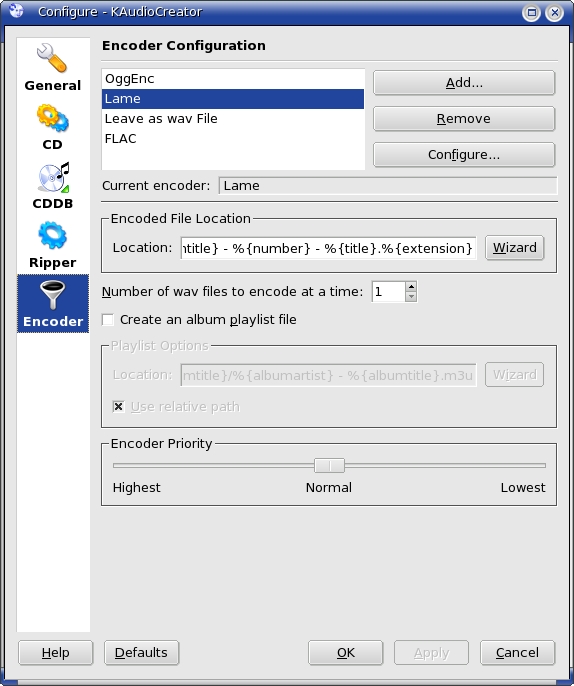The height and width of the screenshot is (686, 574).
Task: Enable Create an album playlist file
Action: click(108, 319)
